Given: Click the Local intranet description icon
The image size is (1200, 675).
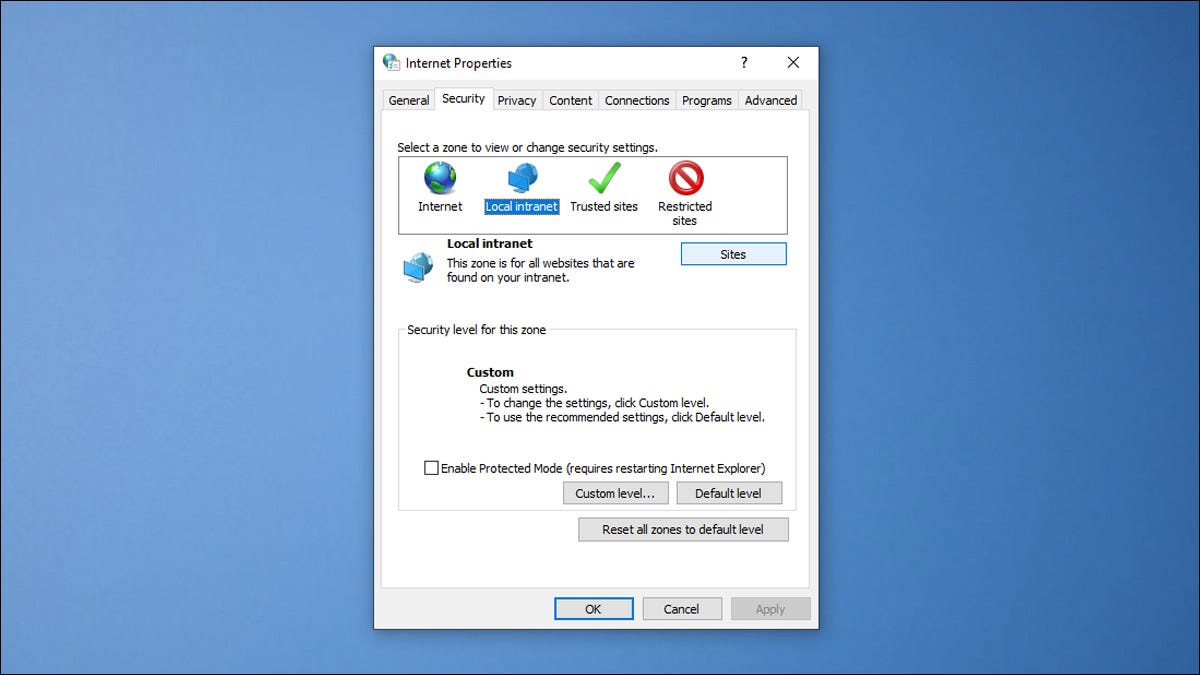Looking at the screenshot, I should [418, 267].
